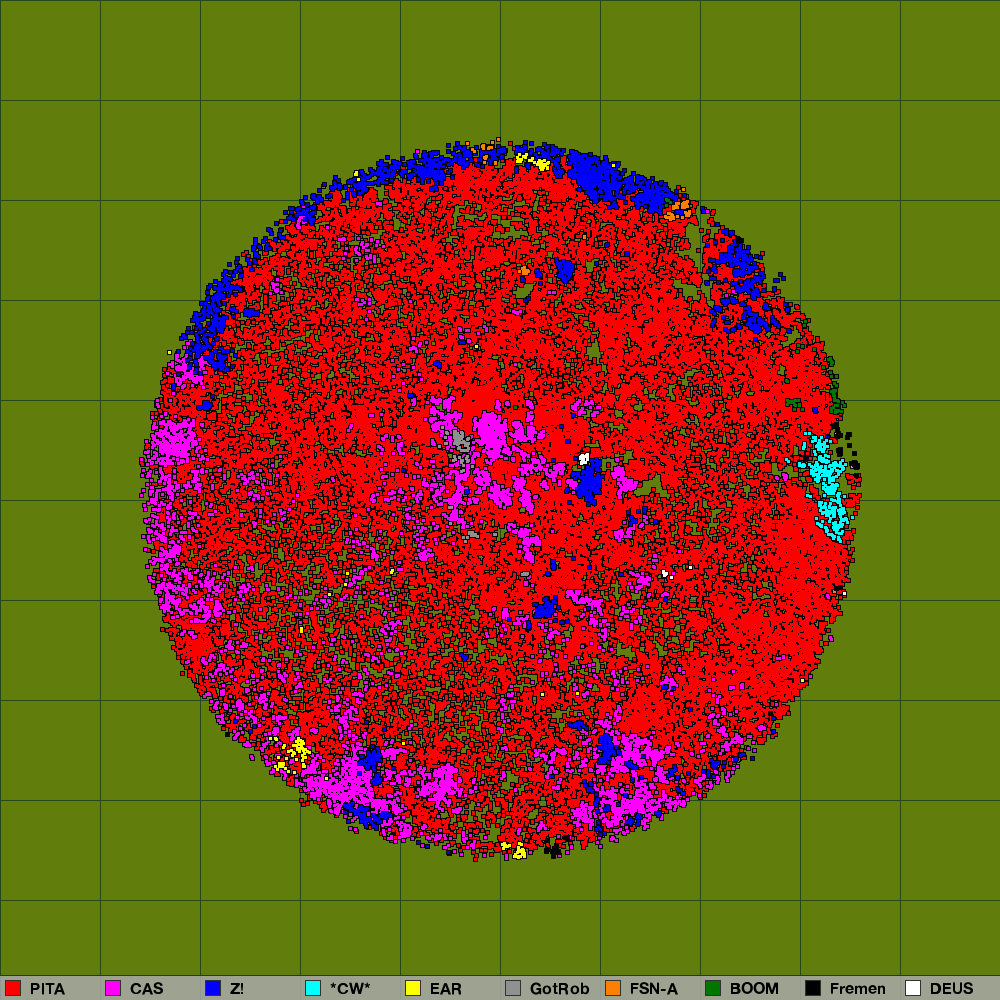Click the black Fremen legend swatch
This screenshot has width=1000, height=1000.
tap(813, 988)
